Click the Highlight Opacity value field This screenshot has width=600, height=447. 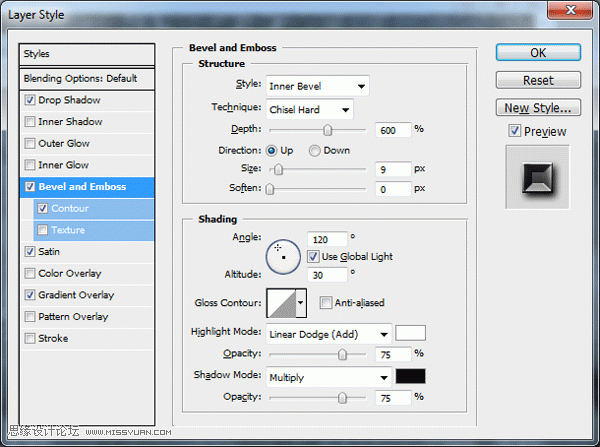click(393, 355)
